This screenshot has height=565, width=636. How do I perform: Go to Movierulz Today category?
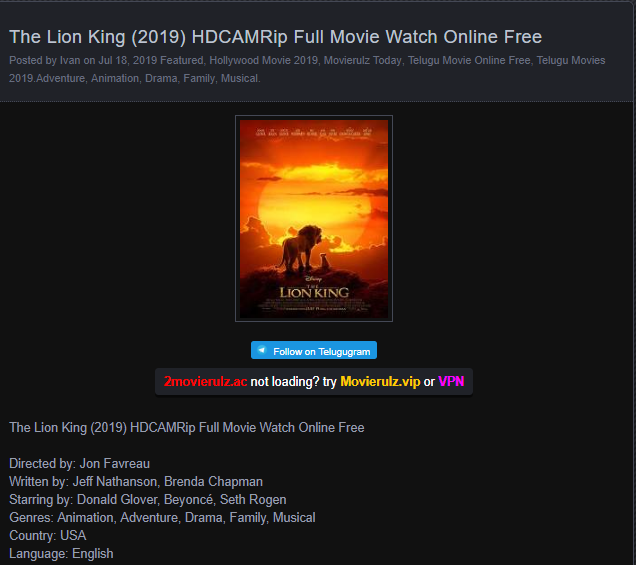click(363, 60)
